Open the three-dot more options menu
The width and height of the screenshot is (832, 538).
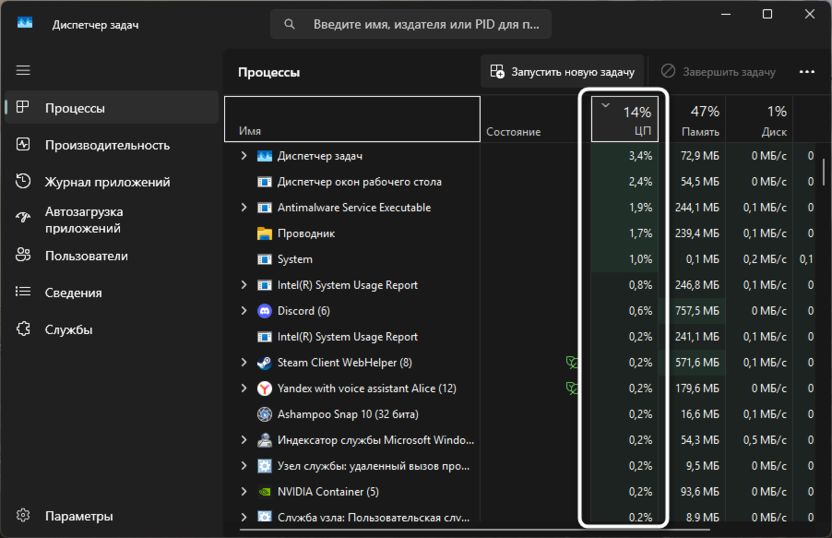pyautogui.click(x=807, y=72)
